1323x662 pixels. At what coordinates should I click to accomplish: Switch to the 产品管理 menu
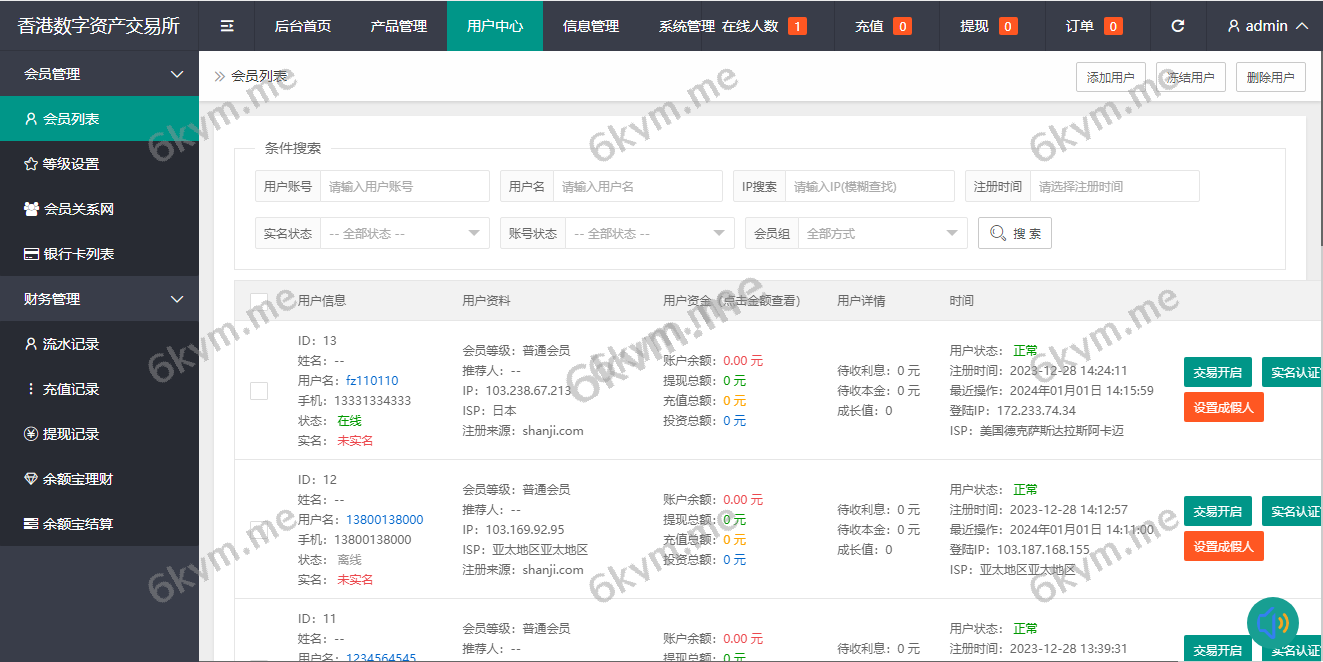(x=398, y=25)
